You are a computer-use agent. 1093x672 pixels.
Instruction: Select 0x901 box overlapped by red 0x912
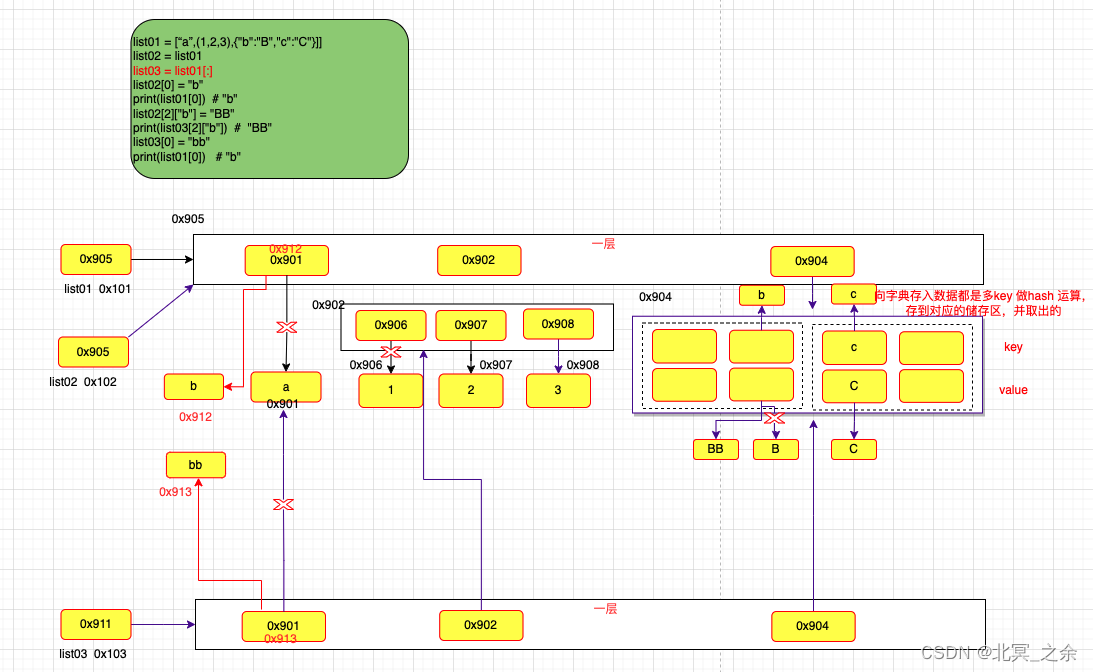click(x=286, y=260)
